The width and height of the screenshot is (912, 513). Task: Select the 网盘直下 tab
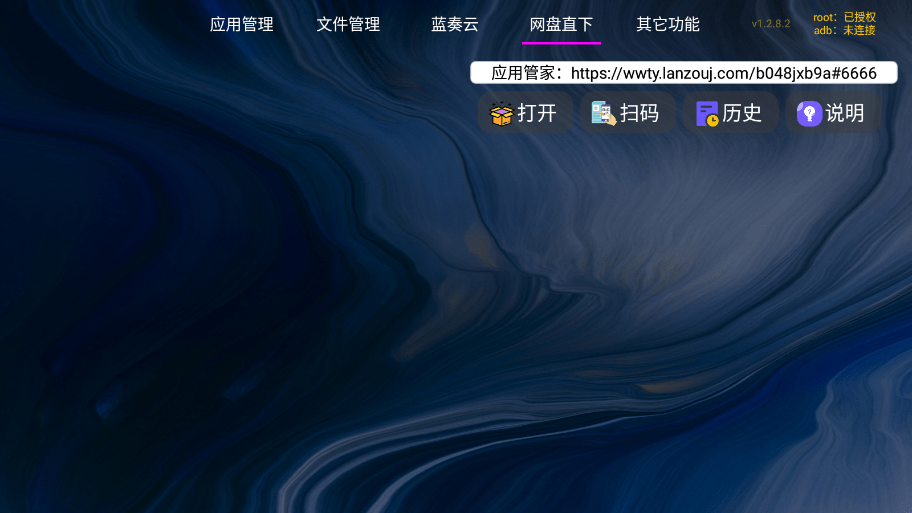click(561, 24)
